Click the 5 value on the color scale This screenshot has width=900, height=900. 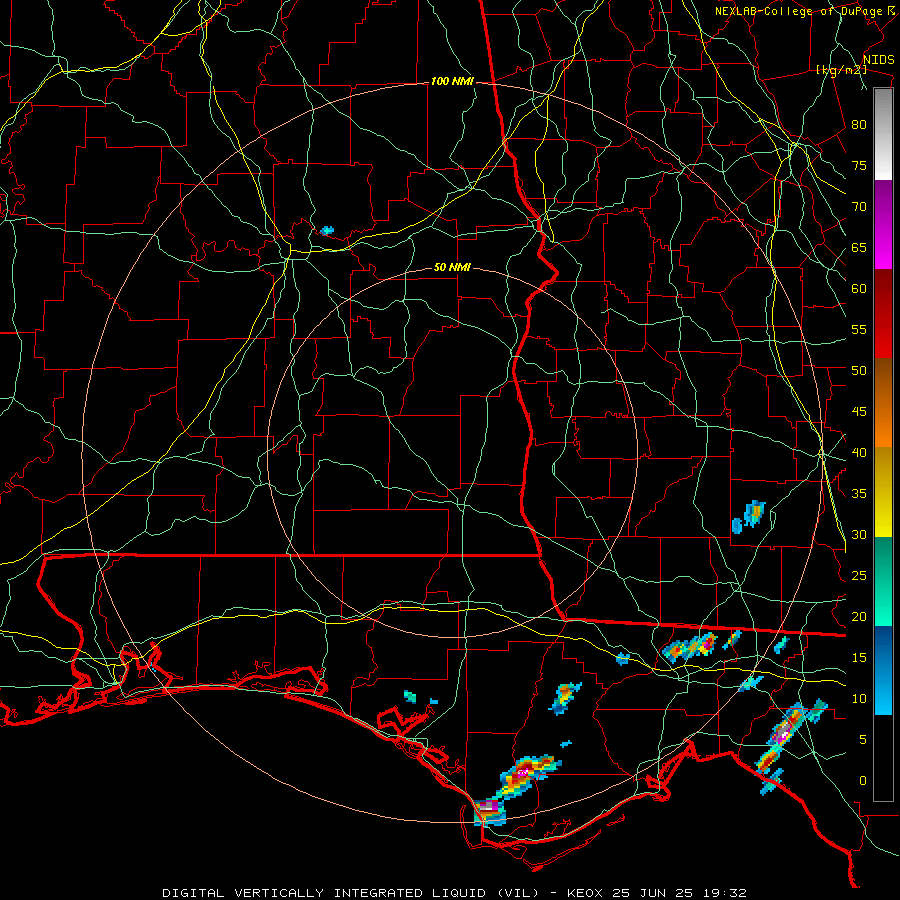pos(863,739)
